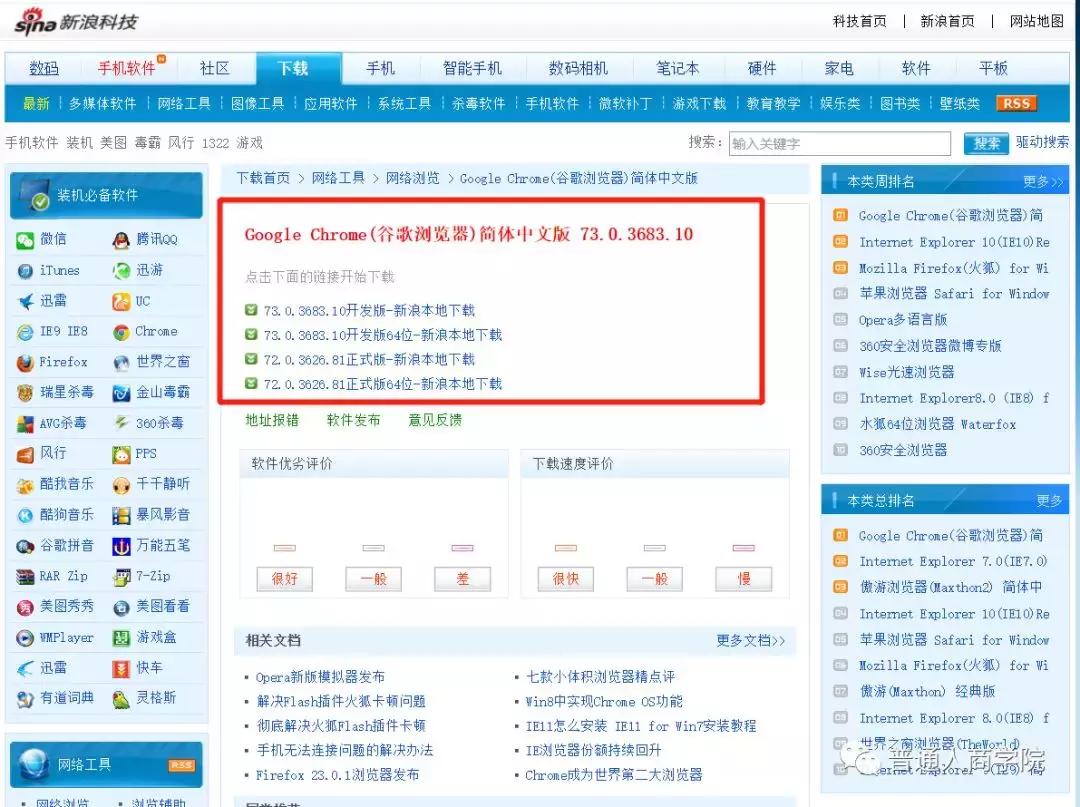The height and width of the screenshot is (807, 1080).
Task: Click the RAR Zip icon in sidebar
Action: pos(27,577)
